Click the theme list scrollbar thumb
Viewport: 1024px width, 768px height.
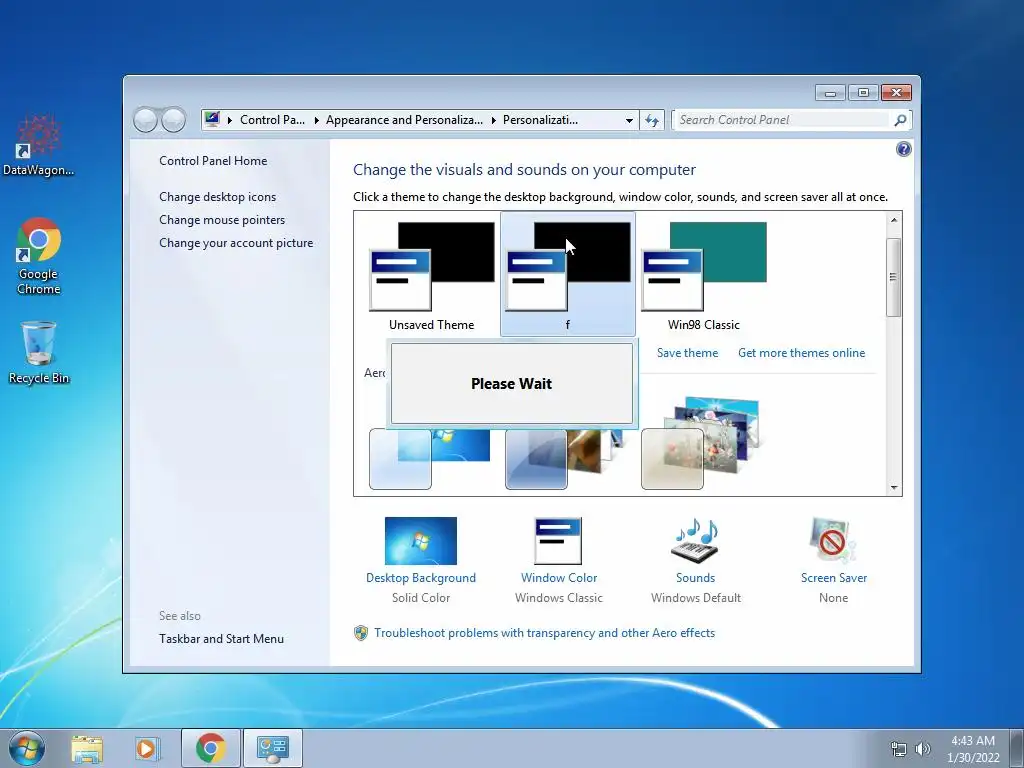click(893, 278)
